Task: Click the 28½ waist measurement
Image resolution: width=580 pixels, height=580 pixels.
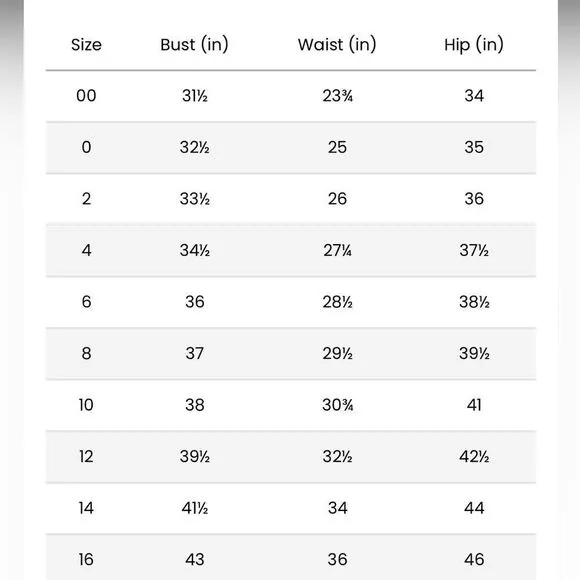Action: point(337,302)
